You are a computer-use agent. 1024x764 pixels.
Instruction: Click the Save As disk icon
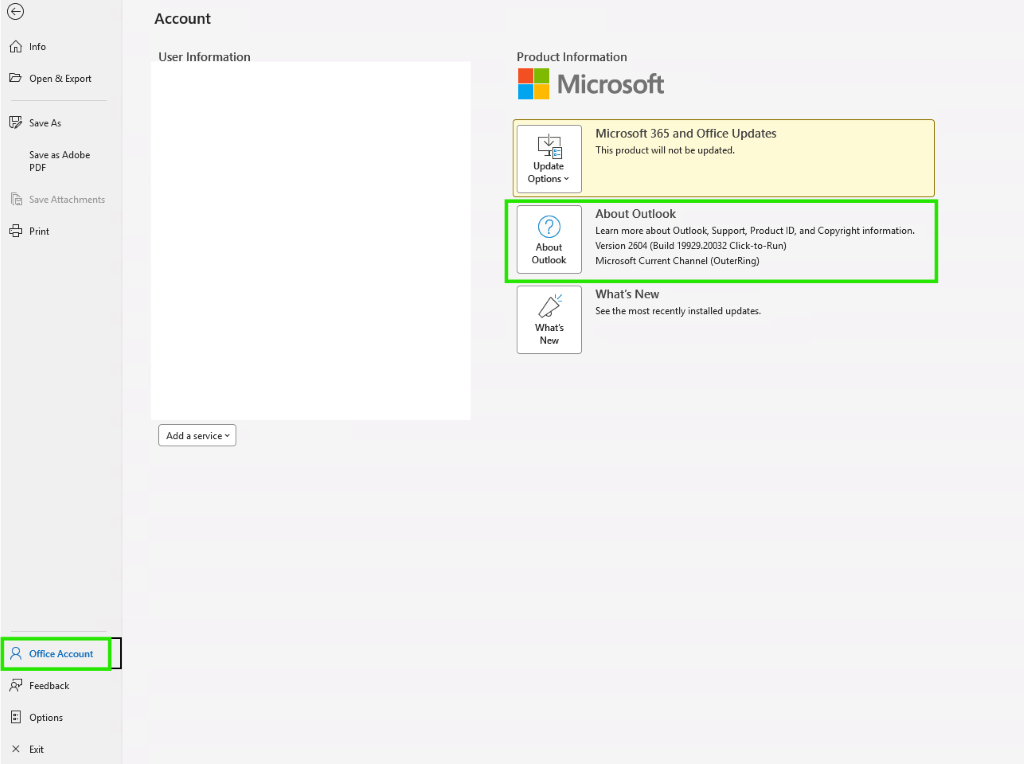(16, 122)
